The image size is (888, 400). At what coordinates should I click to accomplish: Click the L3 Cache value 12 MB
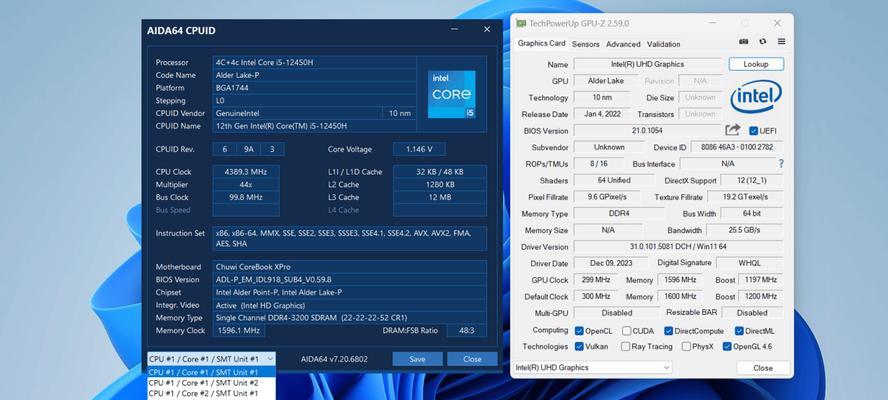440,197
